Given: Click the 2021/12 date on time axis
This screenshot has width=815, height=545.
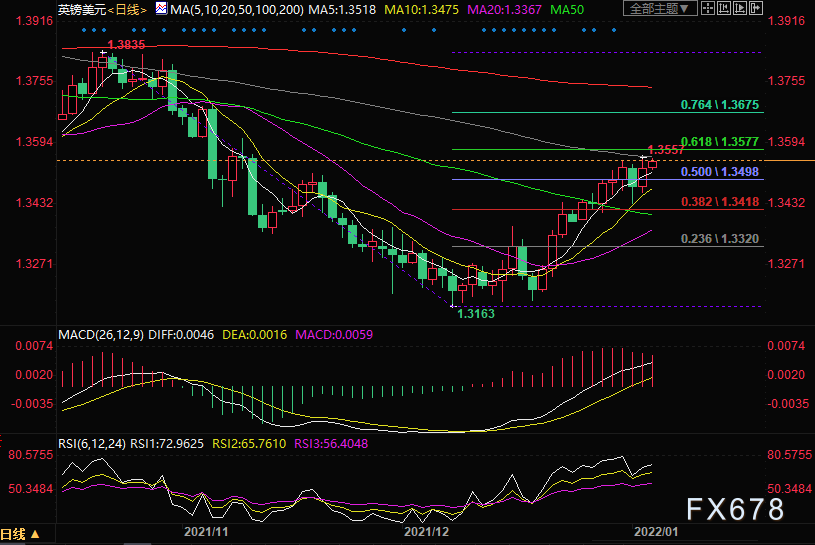Looking at the screenshot, I should [x=426, y=531].
